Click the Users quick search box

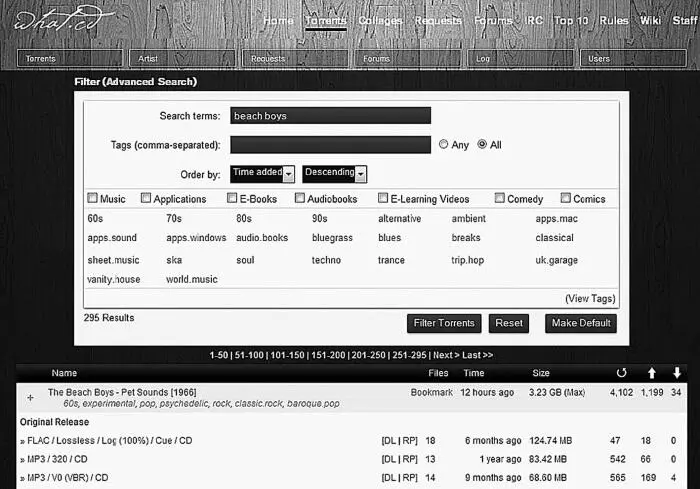tap(633, 59)
